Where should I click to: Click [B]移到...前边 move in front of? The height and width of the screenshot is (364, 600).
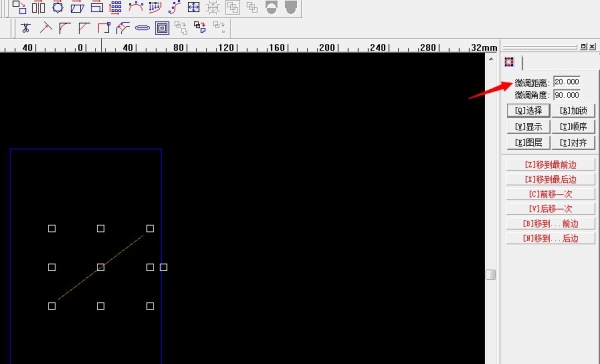(x=550, y=224)
